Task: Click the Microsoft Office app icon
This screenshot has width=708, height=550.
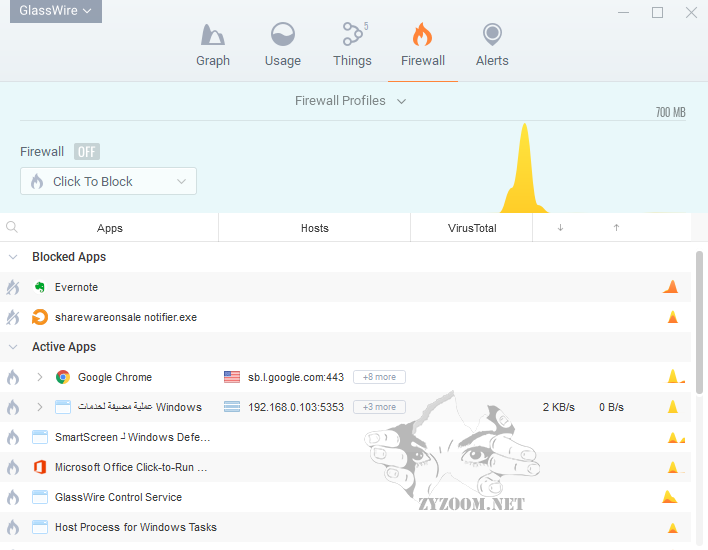Action: point(40,467)
